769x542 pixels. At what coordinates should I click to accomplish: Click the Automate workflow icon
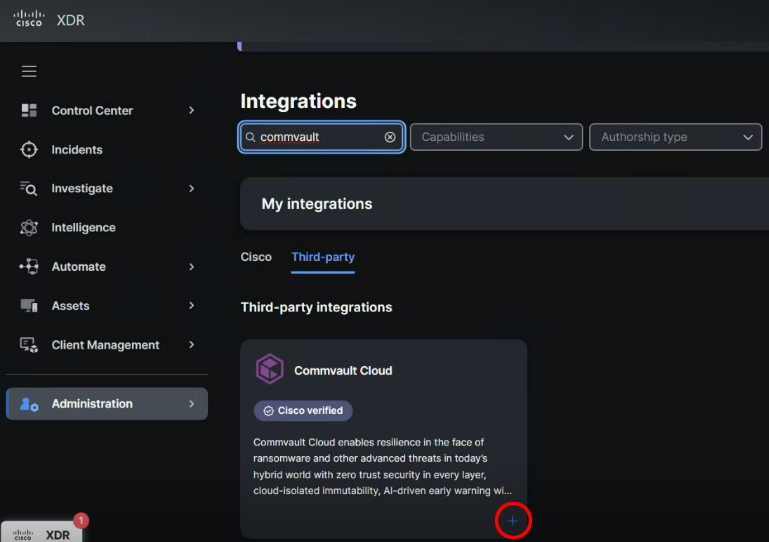[29, 266]
